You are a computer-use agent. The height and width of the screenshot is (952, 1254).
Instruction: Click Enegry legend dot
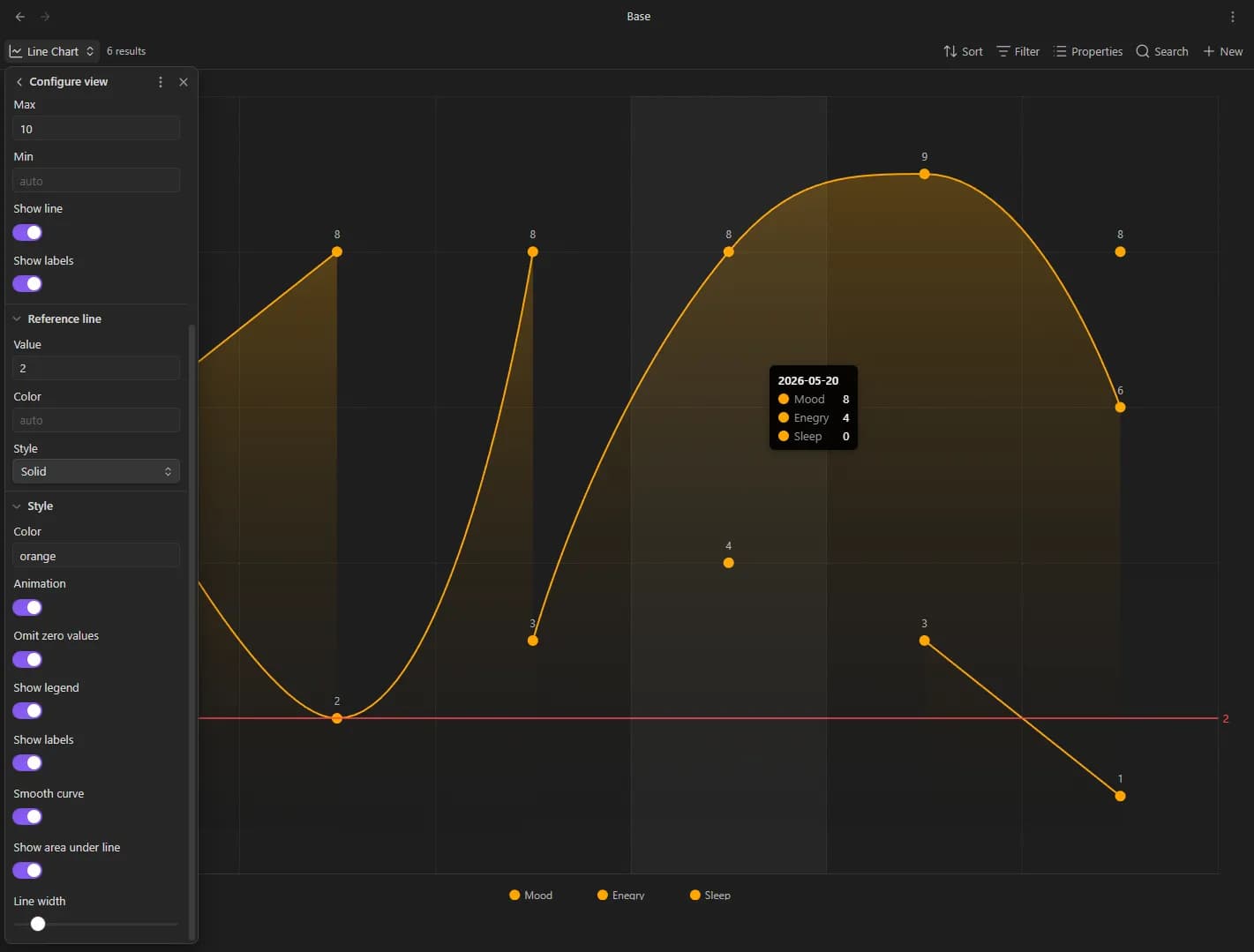[x=603, y=895]
